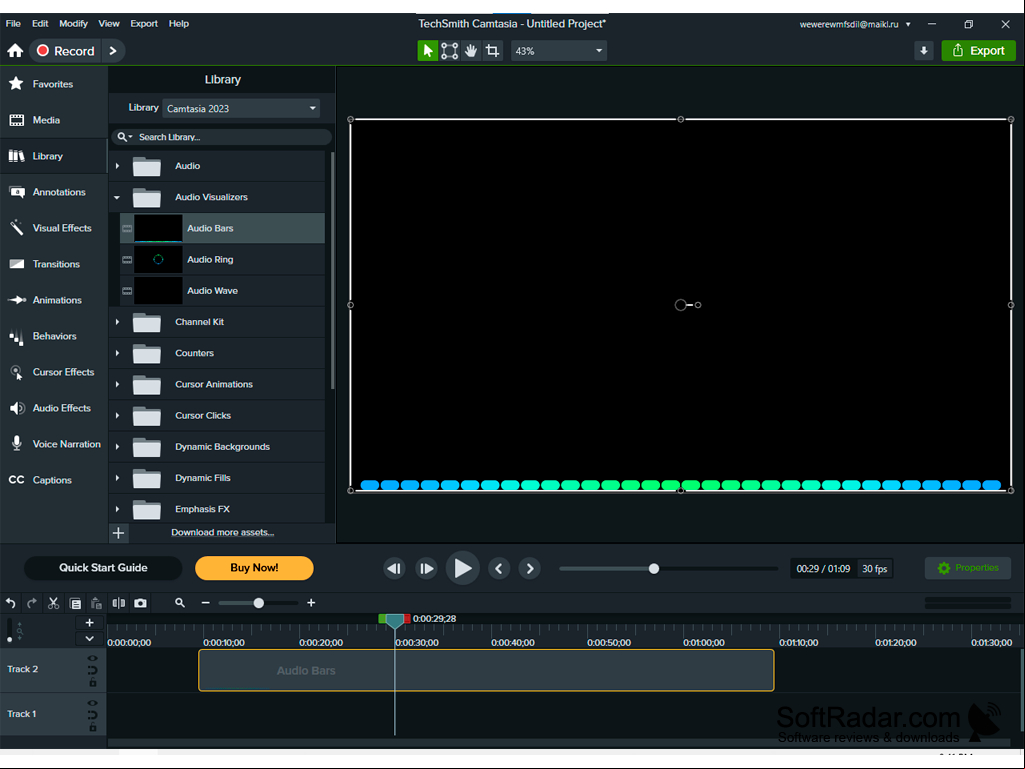Click the download arrow icon beside Export
The width and height of the screenshot is (1025, 769).
point(924,50)
